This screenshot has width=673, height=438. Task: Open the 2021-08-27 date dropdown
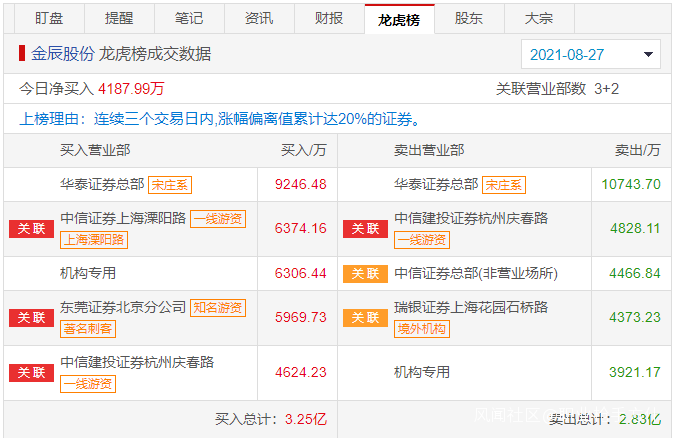[x=591, y=54]
